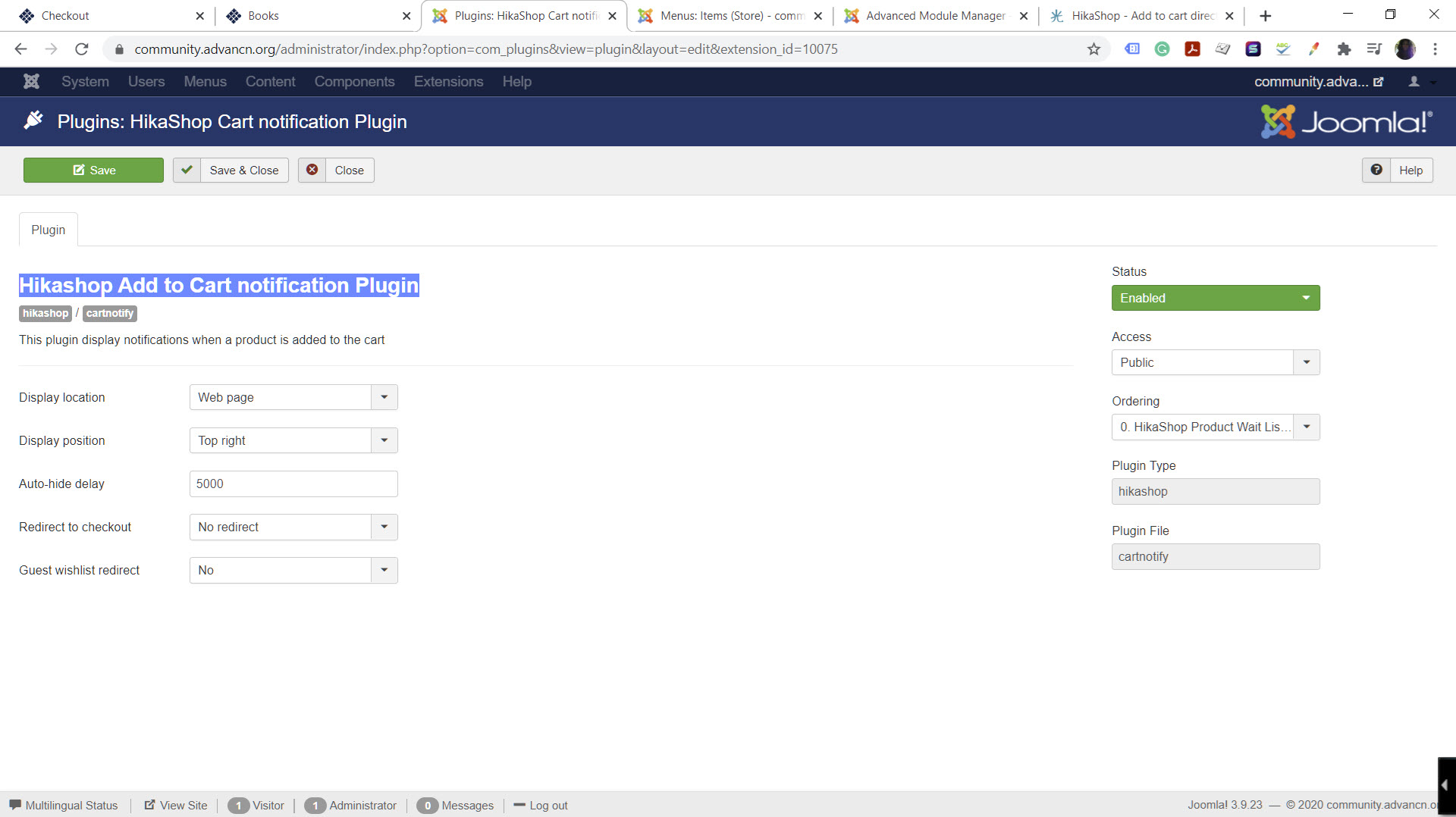Reload the current page
This screenshot has height=817, width=1456.
[82, 49]
